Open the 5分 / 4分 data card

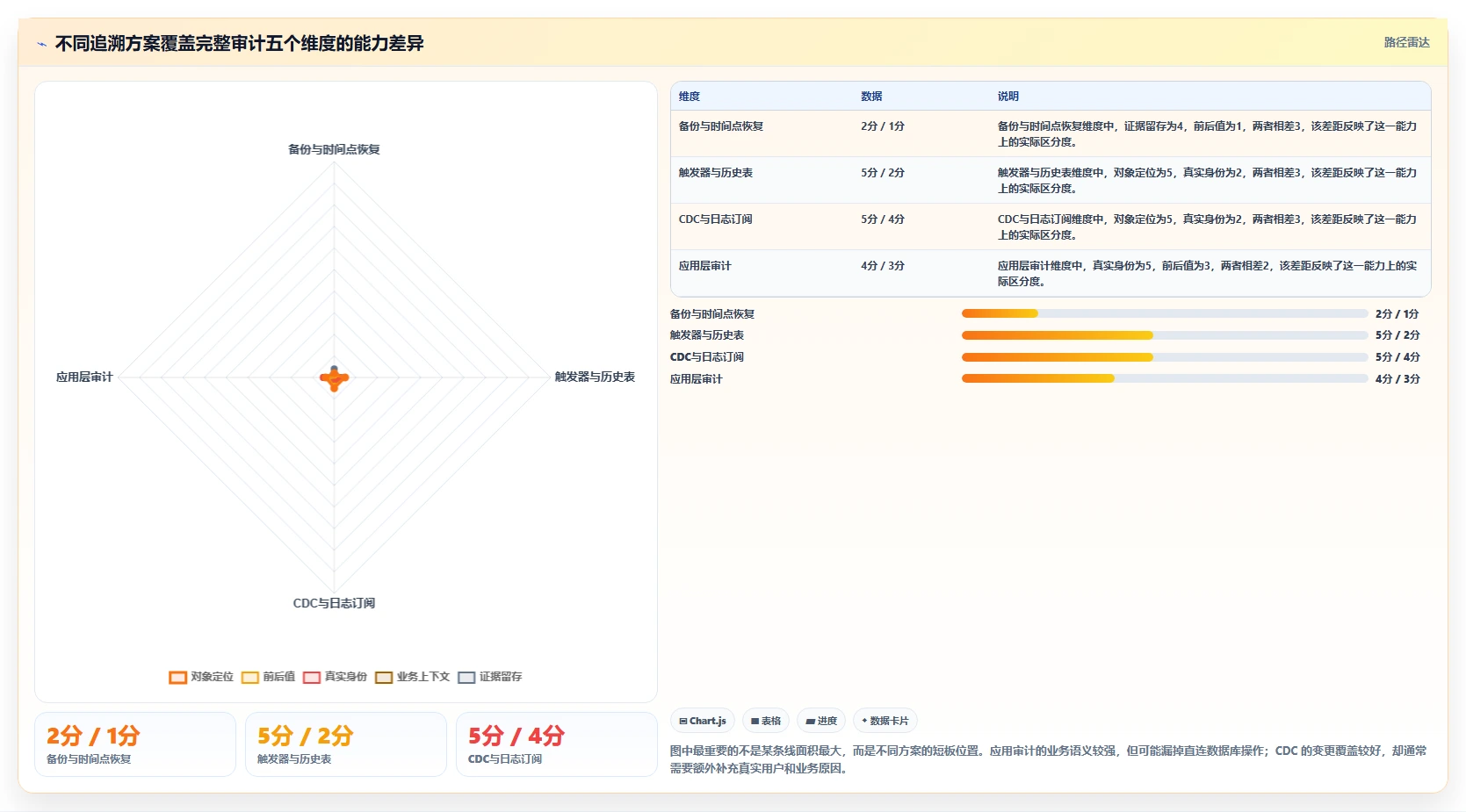point(557,744)
